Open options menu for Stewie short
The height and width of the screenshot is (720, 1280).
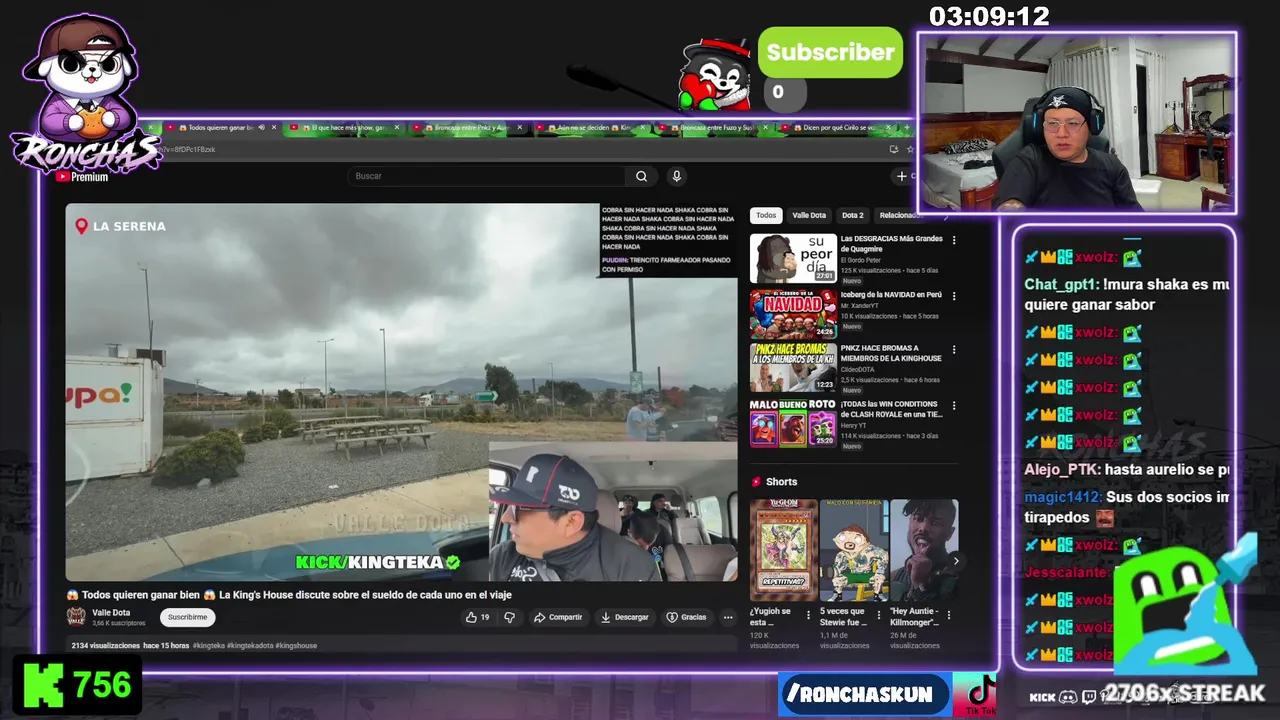(879, 615)
